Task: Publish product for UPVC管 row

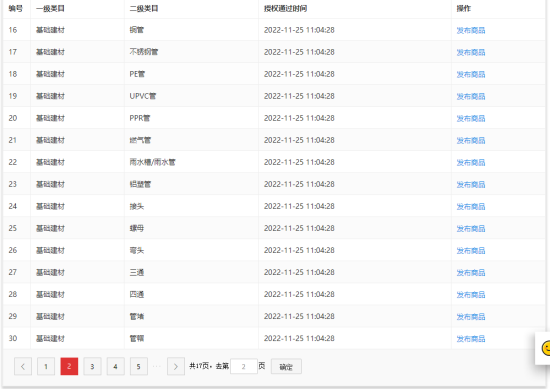Action: coord(471,96)
